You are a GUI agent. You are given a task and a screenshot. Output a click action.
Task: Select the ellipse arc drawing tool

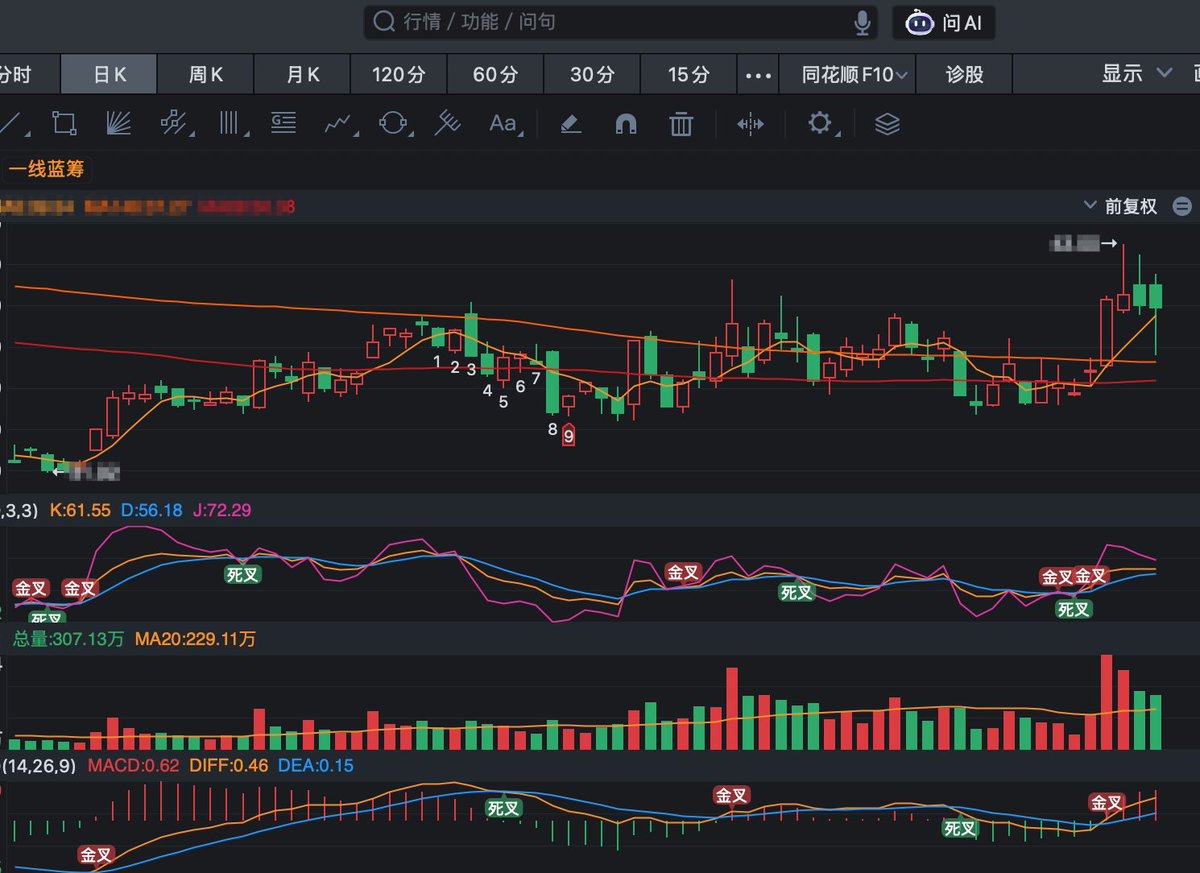click(x=395, y=124)
